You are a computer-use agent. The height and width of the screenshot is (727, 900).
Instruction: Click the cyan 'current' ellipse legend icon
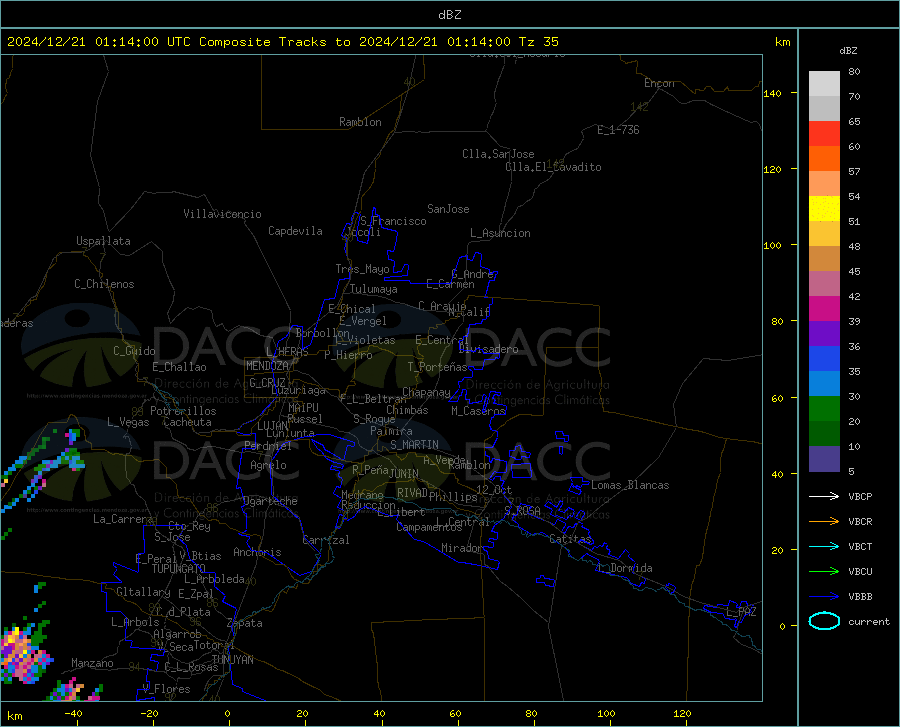click(824, 621)
